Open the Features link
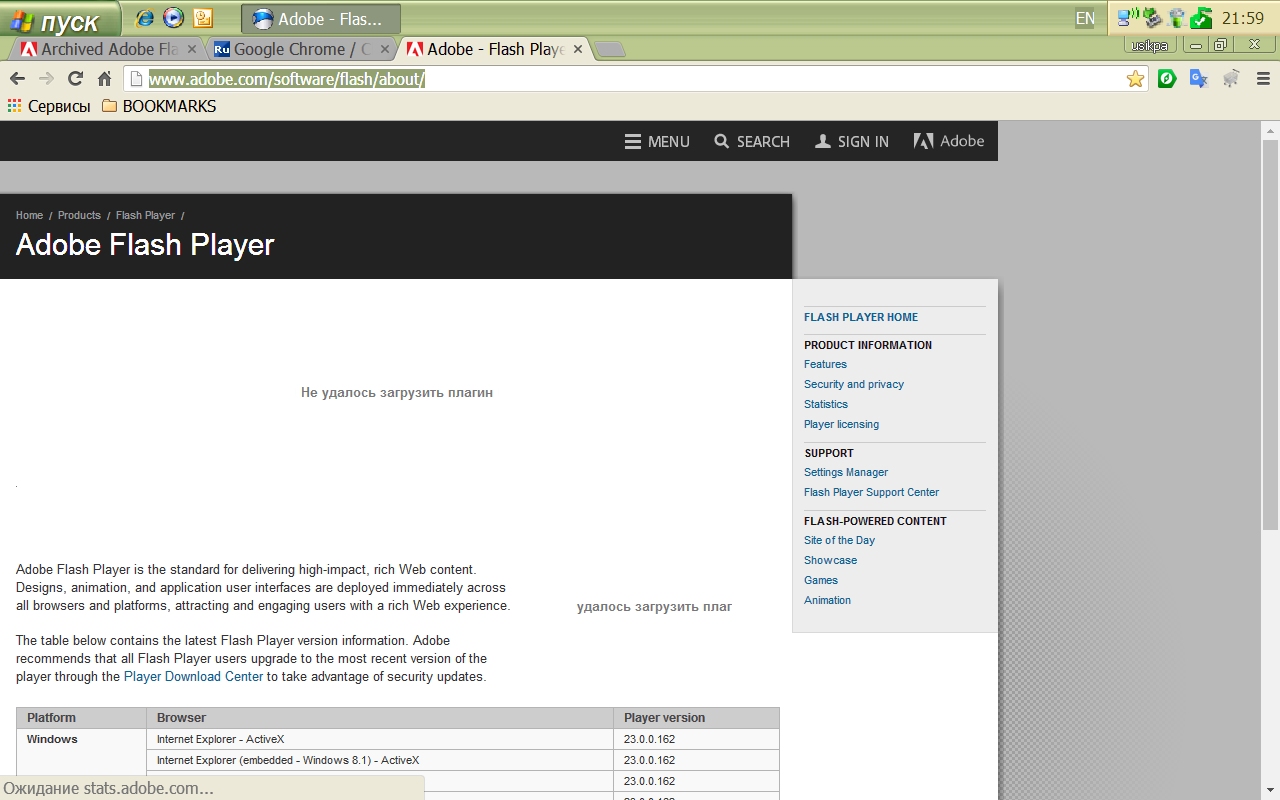Viewport: 1280px width, 800px height. pyautogui.click(x=825, y=364)
